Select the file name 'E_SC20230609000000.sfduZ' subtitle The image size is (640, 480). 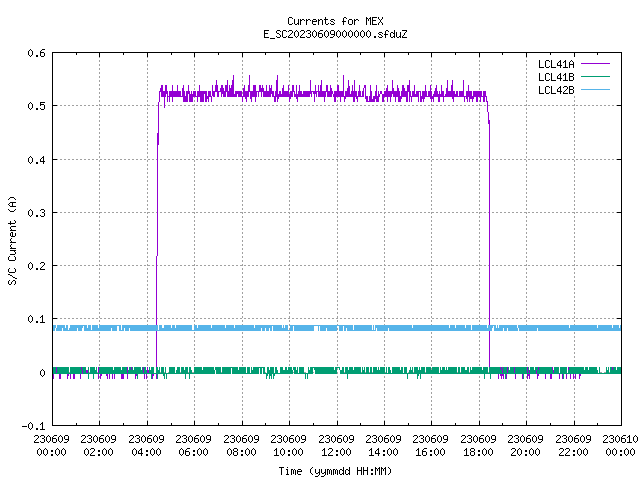(x=335, y=34)
